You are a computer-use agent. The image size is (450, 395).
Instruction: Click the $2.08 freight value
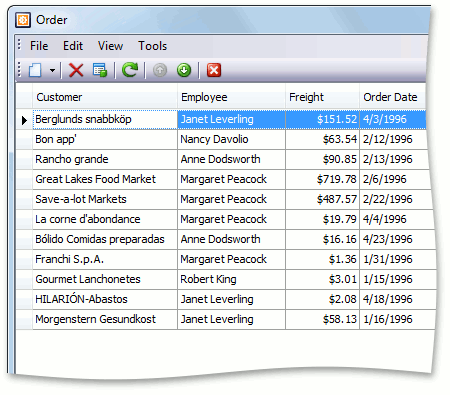click(x=343, y=299)
